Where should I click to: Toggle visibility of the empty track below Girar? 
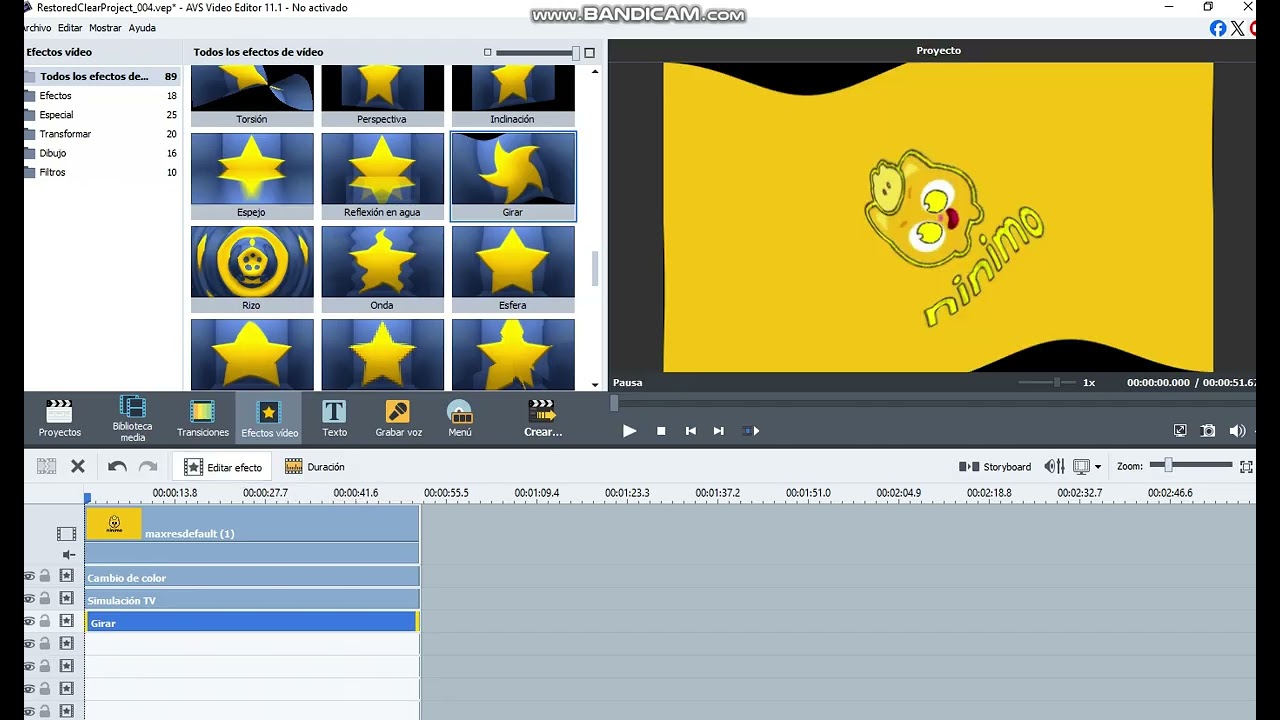point(29,644)
